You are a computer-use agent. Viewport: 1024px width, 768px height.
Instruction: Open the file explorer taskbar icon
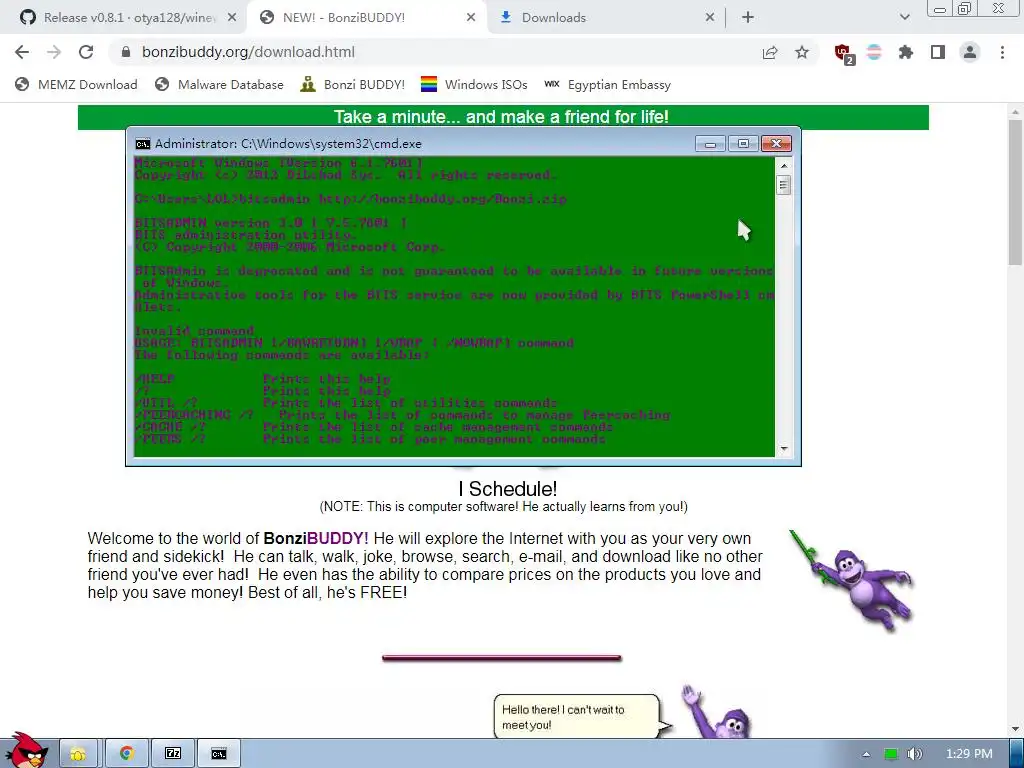click(x=78, y=754)
